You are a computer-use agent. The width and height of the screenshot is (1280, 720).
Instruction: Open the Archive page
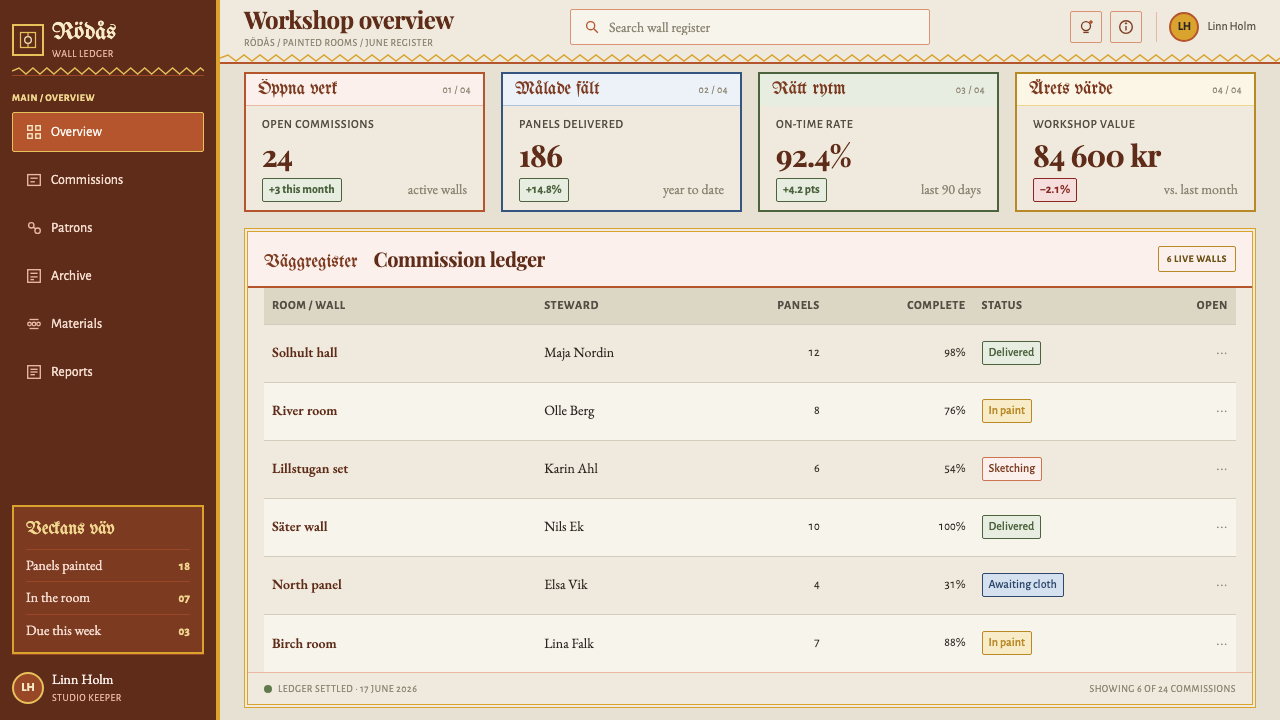pos(108,276)
